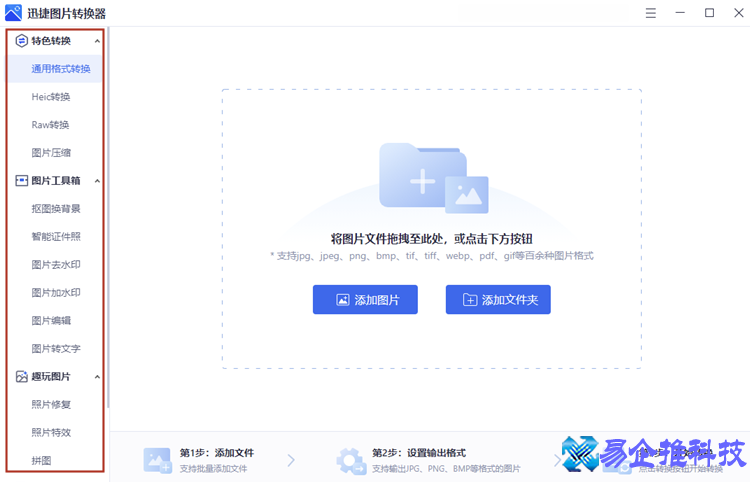
Task: Click the 趣玩图片 section icon
Action: (22, 376)
